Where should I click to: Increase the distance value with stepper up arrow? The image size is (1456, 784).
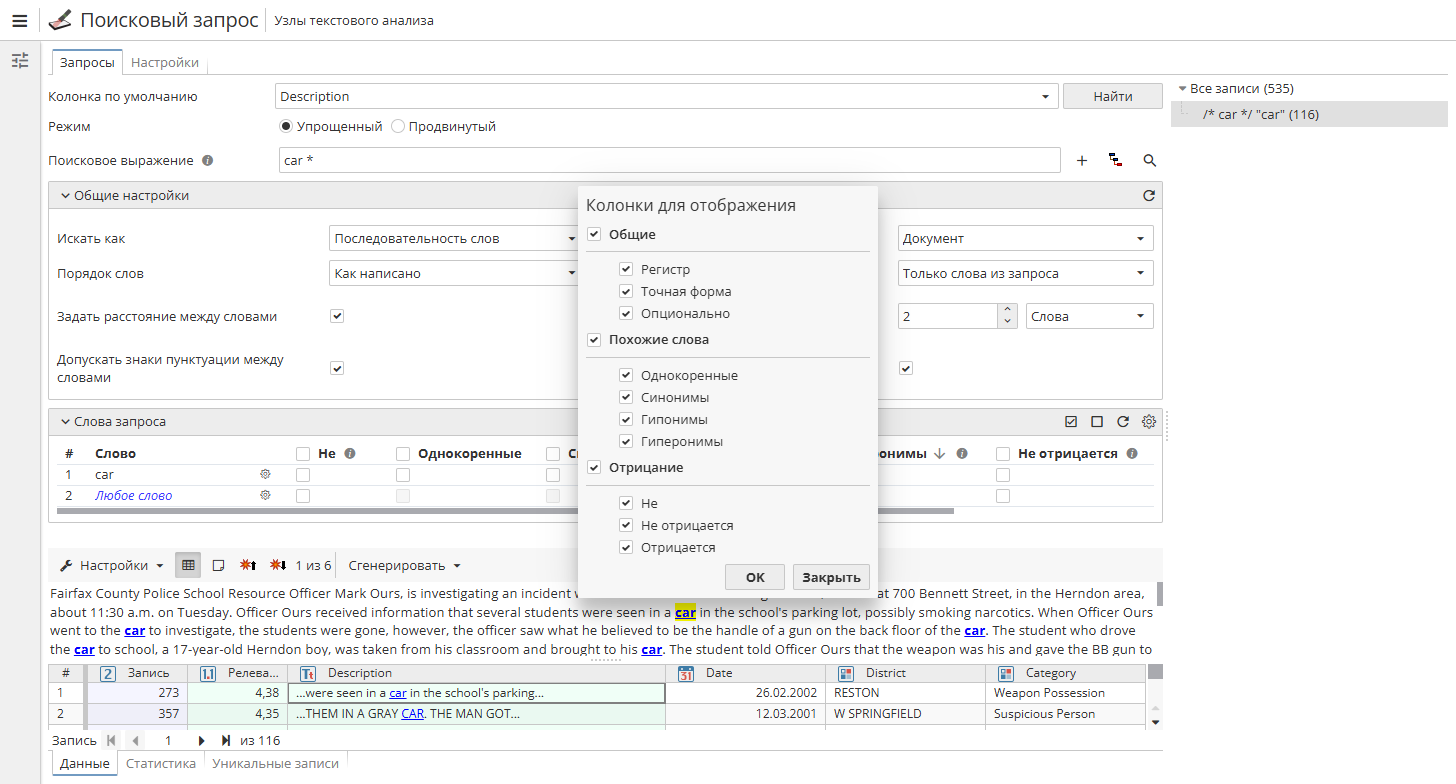[x=1007, y=310]
